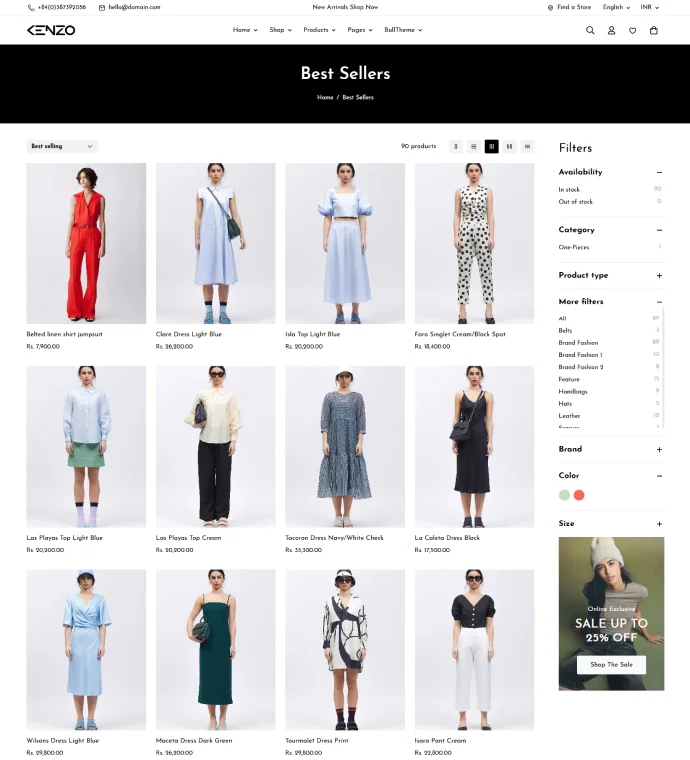
Task: Open Wilsons Dress Light Blue title
Action: click(x=63, y=741)
